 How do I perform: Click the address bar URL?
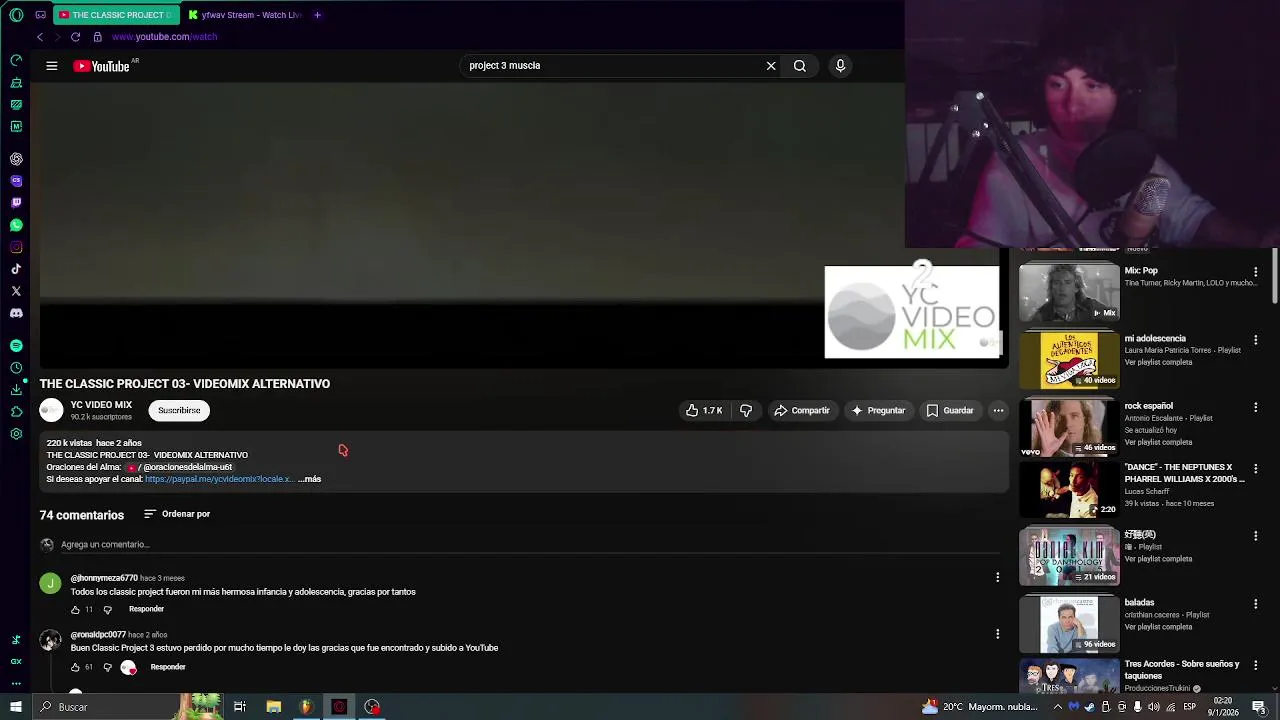(164, 37)
